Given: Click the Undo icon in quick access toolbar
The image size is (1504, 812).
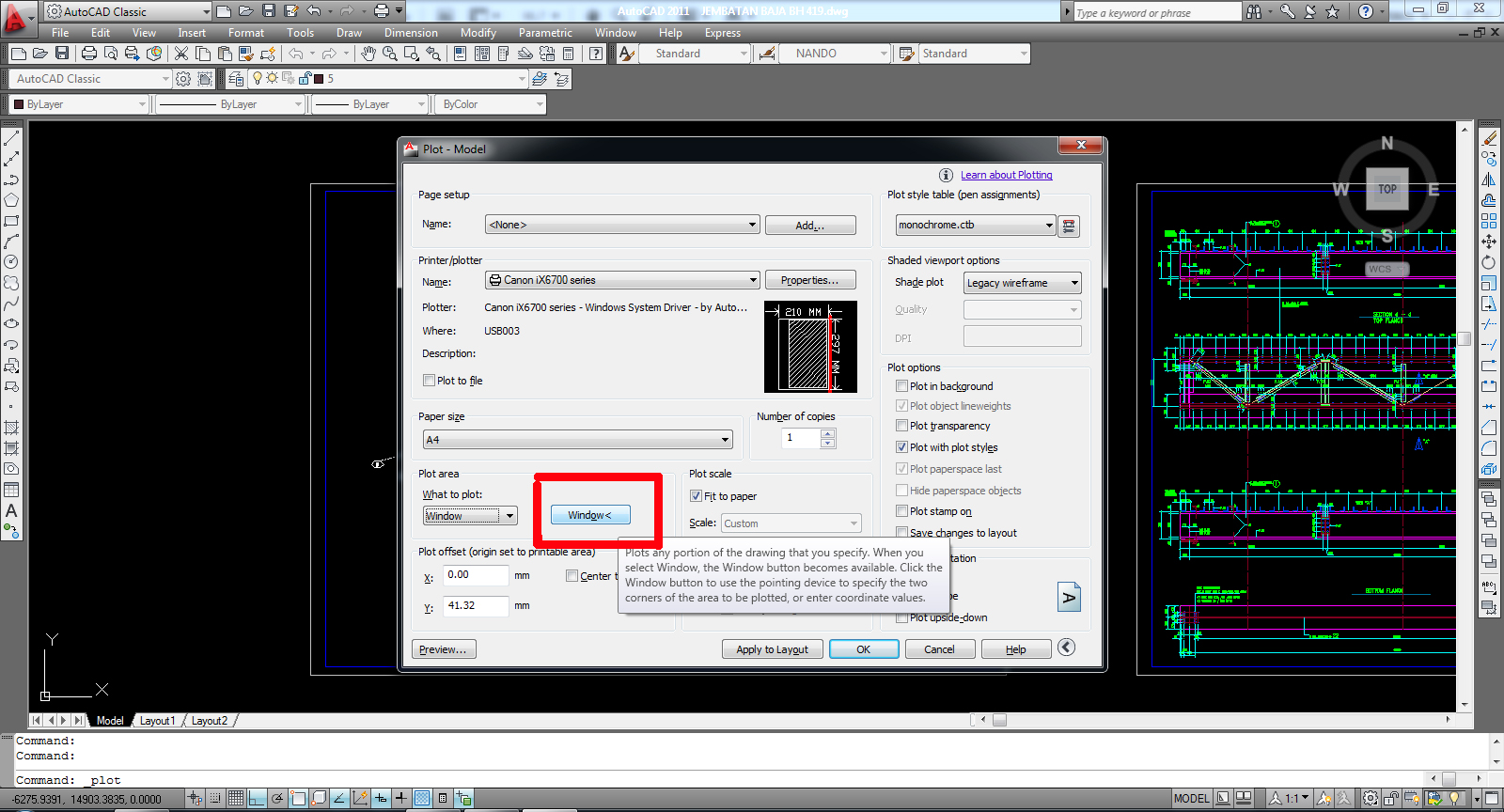Looking at the screenshot, I should [x=314, y=11].
